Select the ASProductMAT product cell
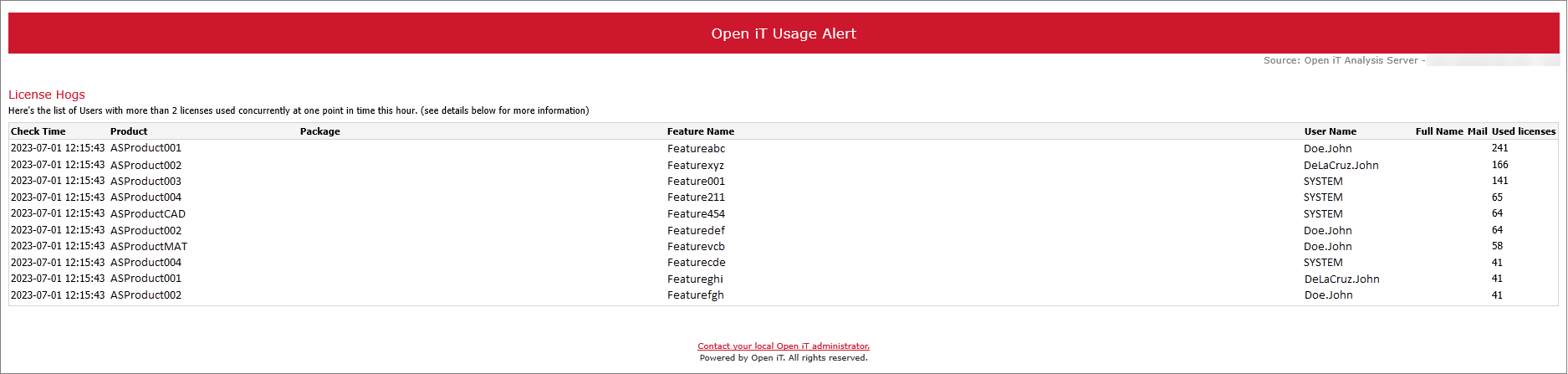Image resolution: width=1568 pixels, height=374 pixels. [x=149, y=246]
